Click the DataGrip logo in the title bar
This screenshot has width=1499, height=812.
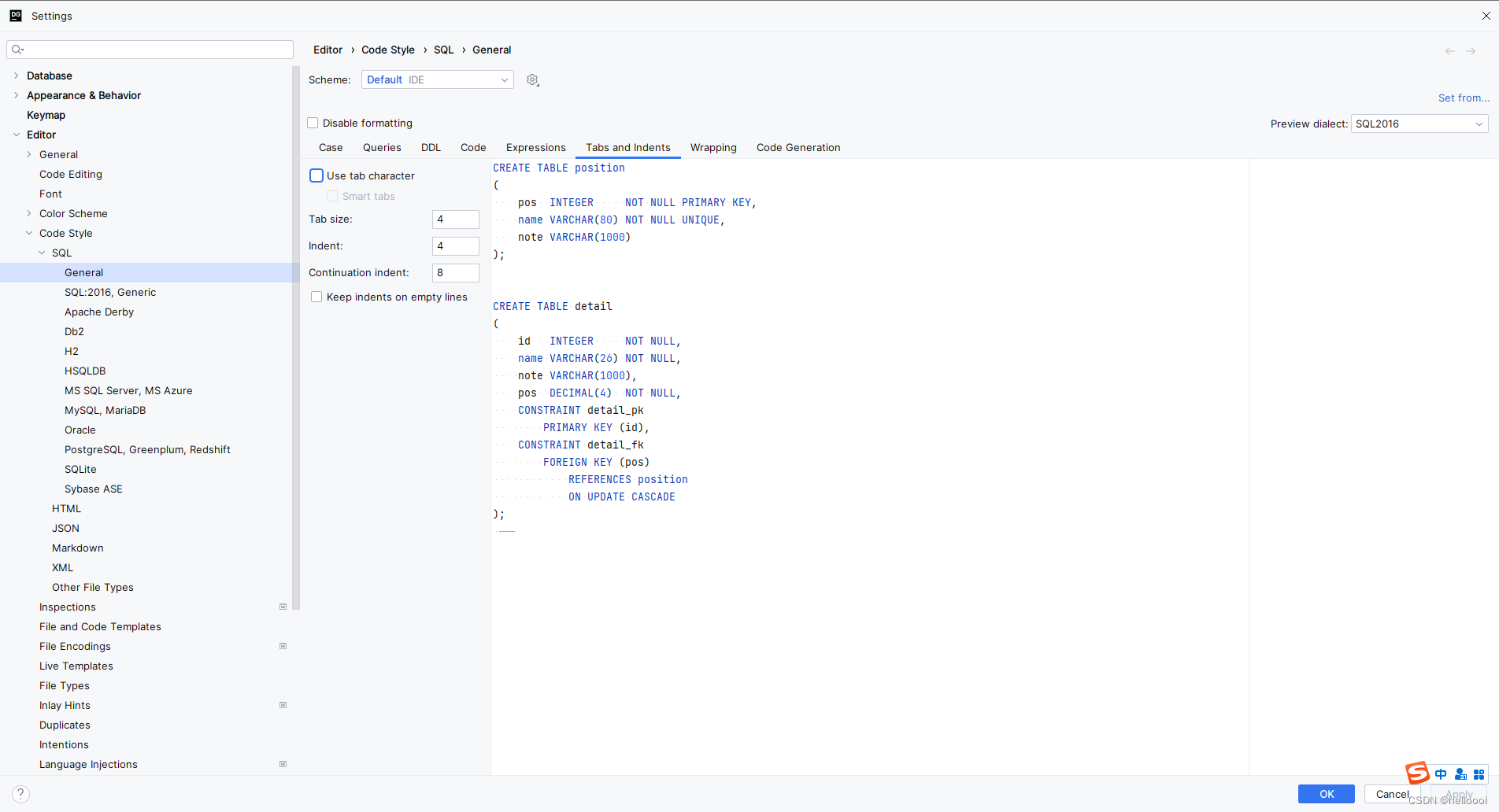pyautogui.click(x=15, y=15)
